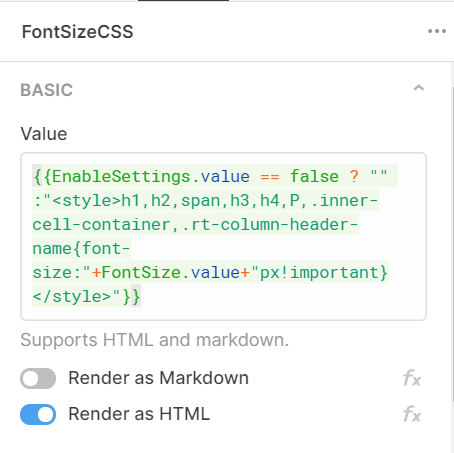The image size is (454, 453).
Task: Enable the Render as Markdown switch
Action: pyautogui.click(x=38, y=378)
